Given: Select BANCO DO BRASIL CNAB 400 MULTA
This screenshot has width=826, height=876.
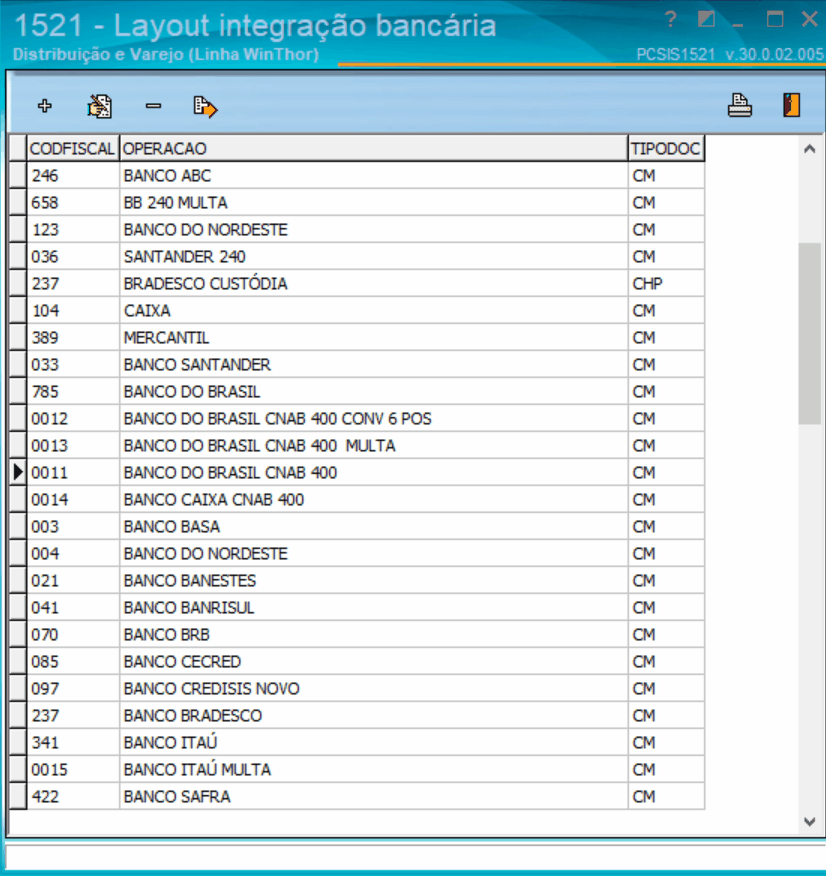Looking at the screenshot, I should (357, 445).
